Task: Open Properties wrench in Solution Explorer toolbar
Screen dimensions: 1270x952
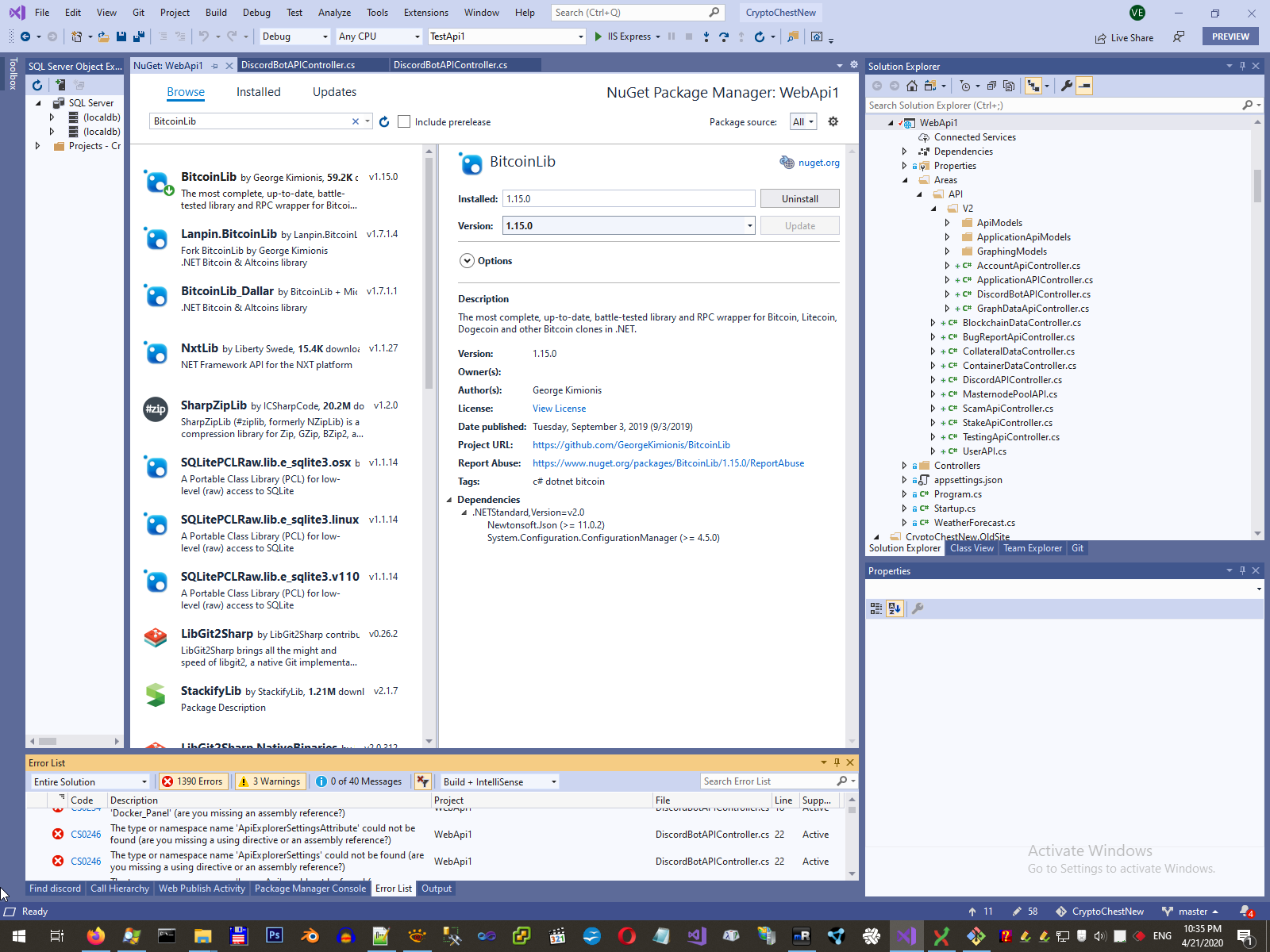Action: [x=1067, y=86]
